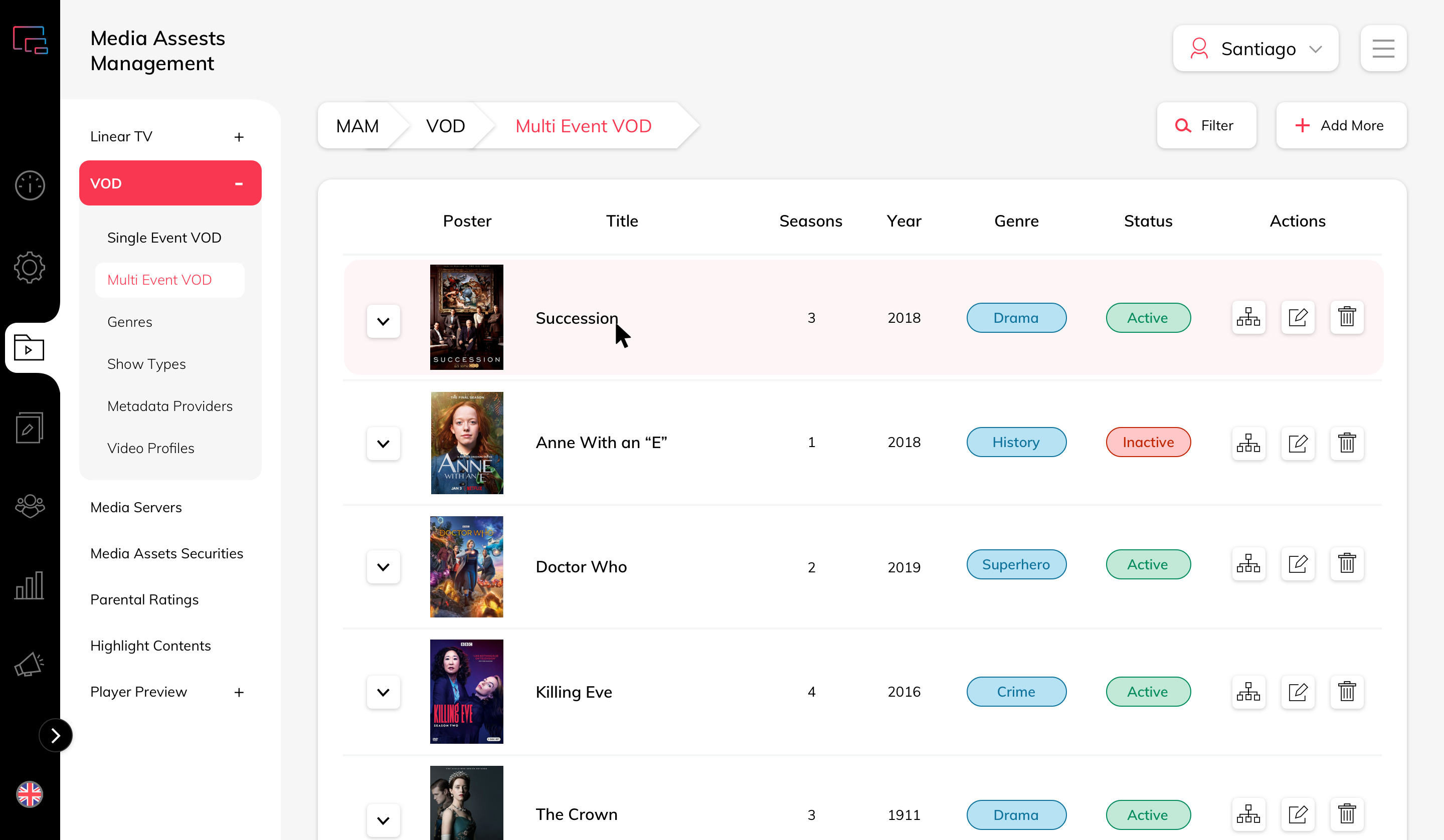Screen dimensions: 1444x840
Task: Open the dashboard gauge icon in sidebar
Action: point(30,185)
